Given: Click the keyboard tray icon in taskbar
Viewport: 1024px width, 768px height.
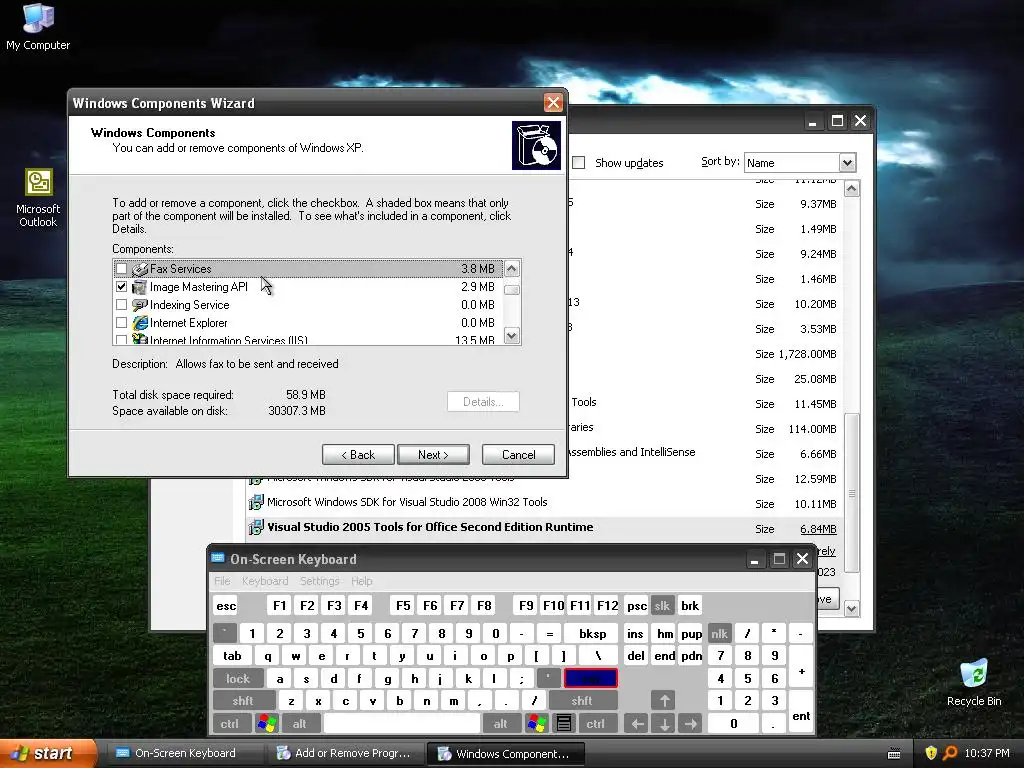Looking at the screenshot, I should pos(894,754).
